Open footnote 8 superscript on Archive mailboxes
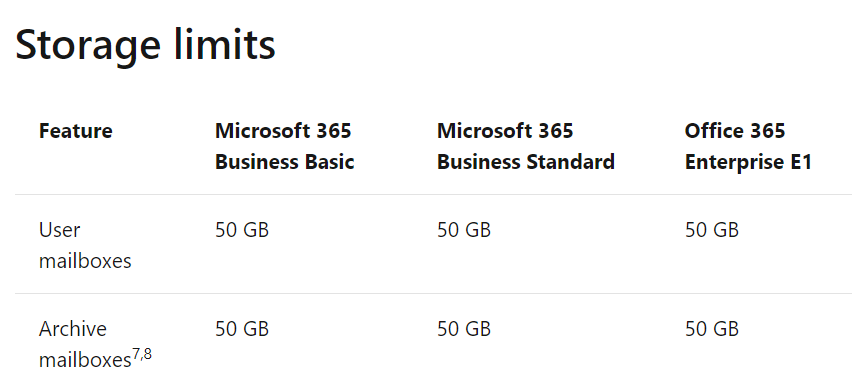 [147, 356]
